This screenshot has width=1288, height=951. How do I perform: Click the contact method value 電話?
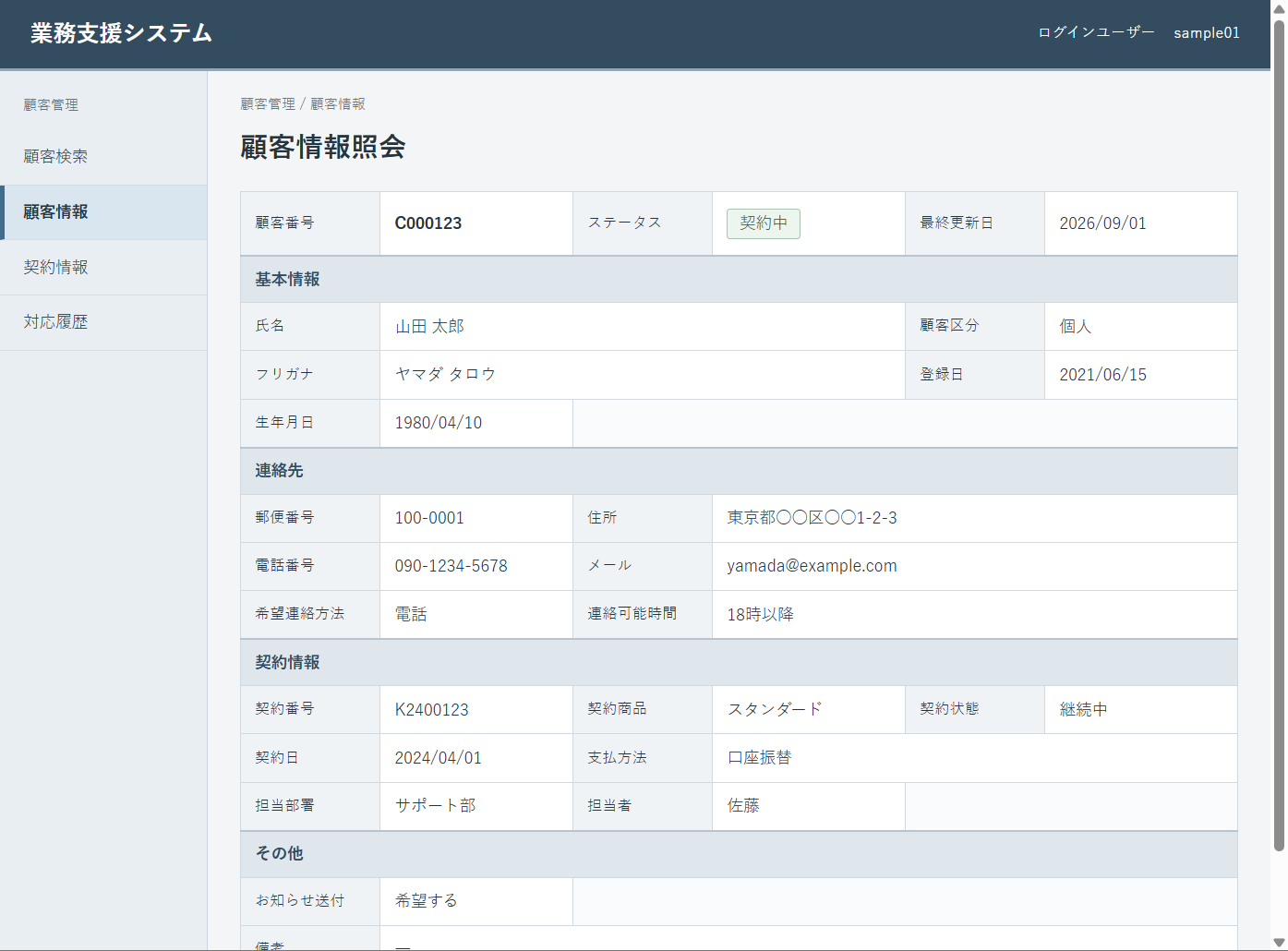pyautogui.click(x=411, y=615)
